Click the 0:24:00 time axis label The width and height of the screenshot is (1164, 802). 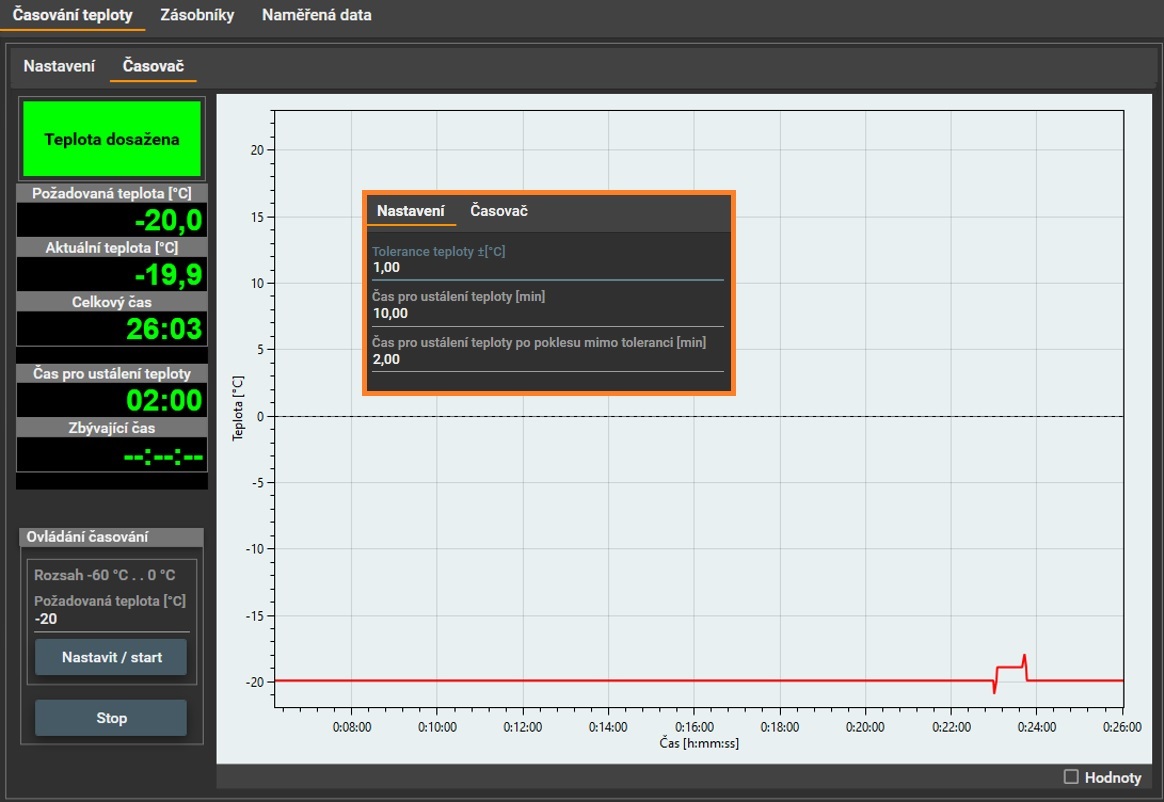tap(1036, 727)
